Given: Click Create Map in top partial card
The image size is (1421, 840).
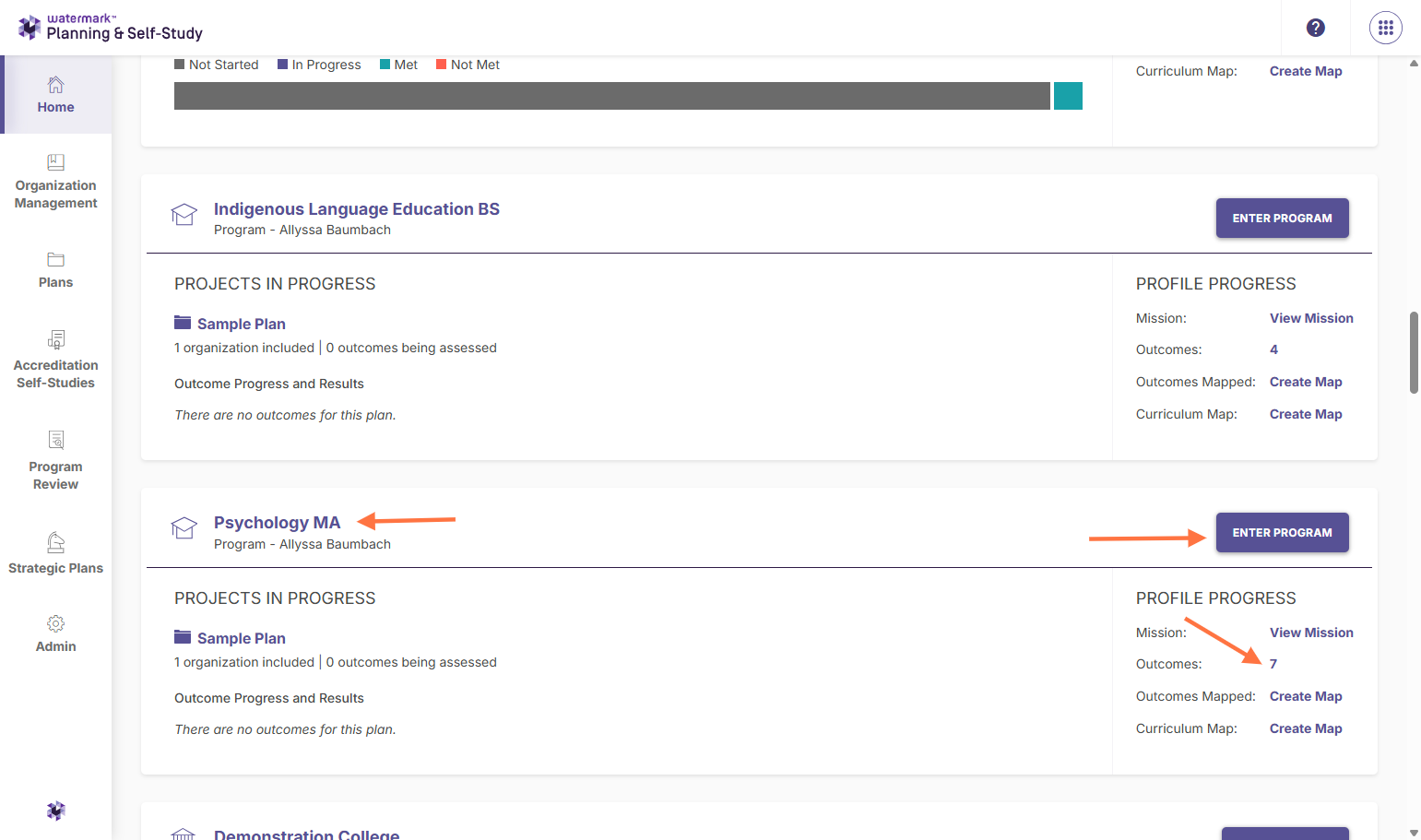Looking at the screenshot, I should 1306,71.
